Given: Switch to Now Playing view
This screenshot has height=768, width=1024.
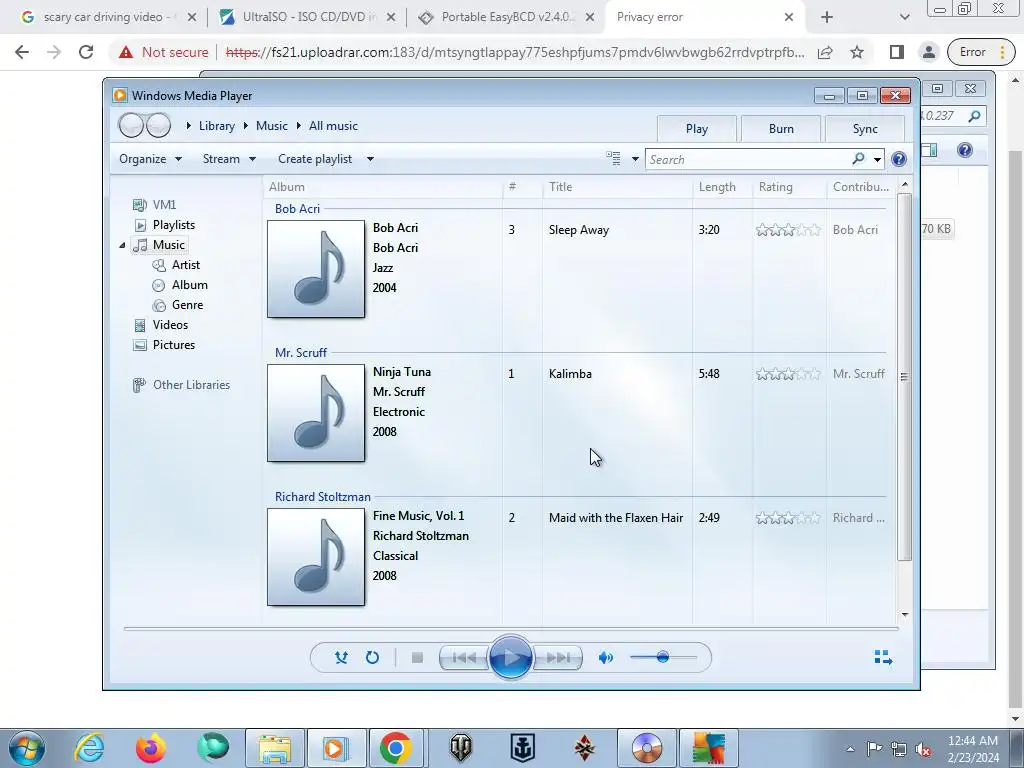Looking at the screenshot, I should (884, 657).
